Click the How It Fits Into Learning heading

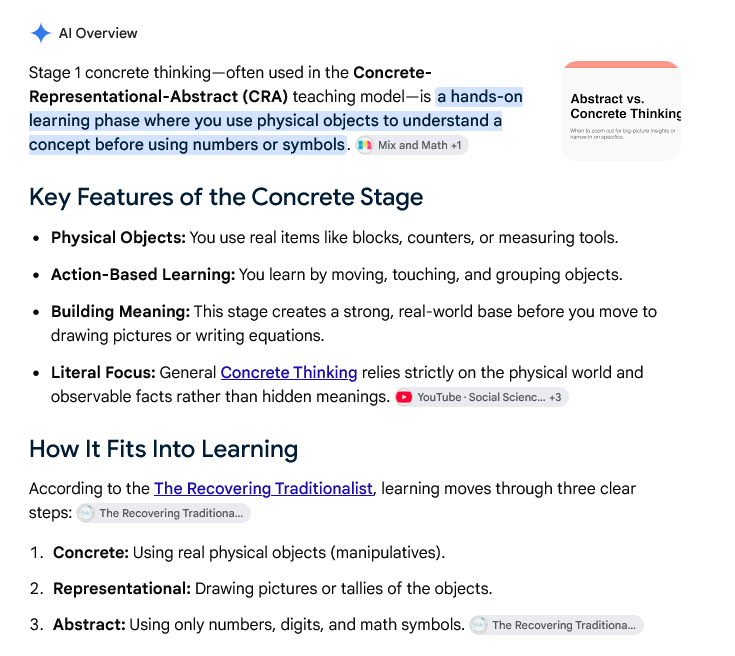(163, 449)
